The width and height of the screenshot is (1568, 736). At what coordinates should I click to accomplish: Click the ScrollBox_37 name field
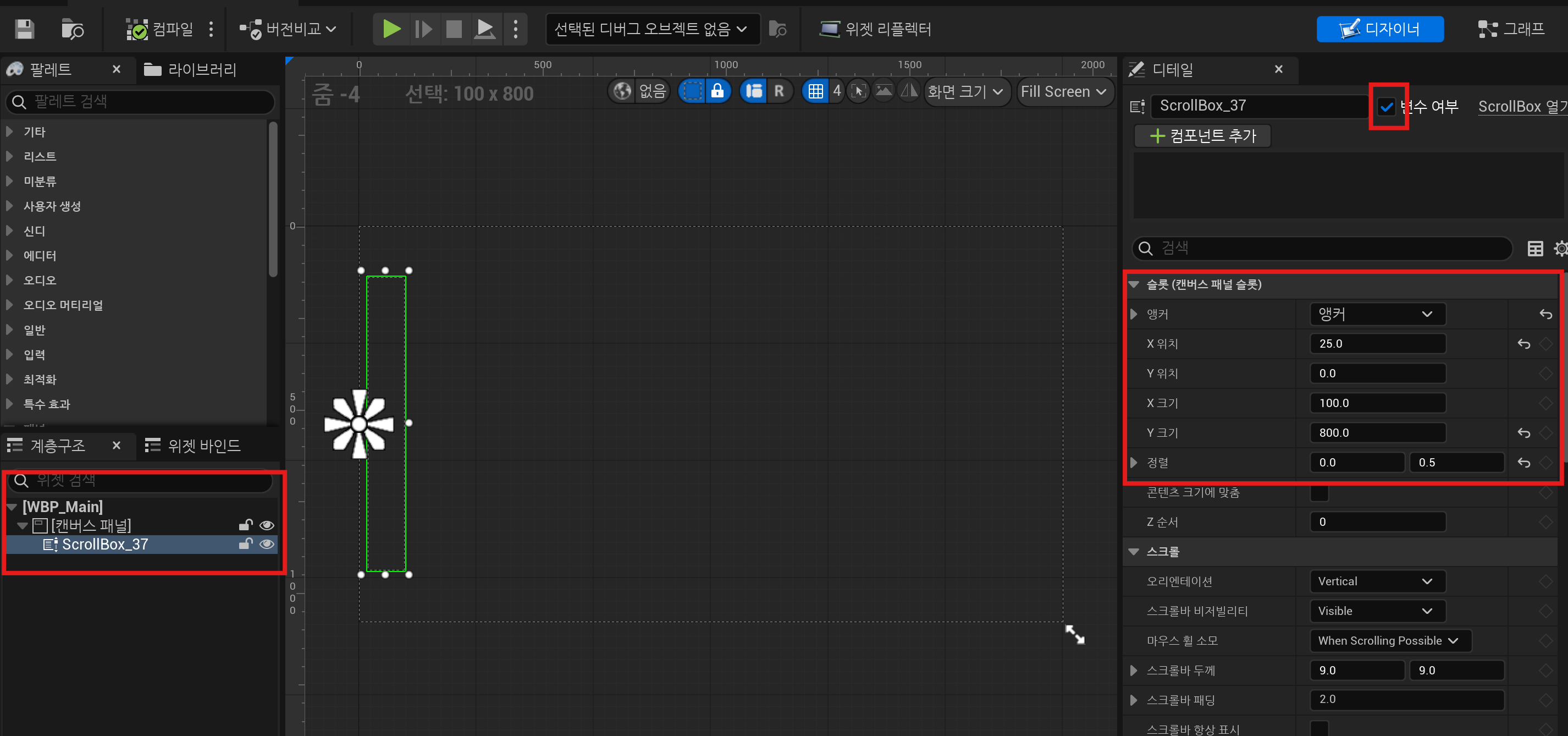pos(1260,106)
